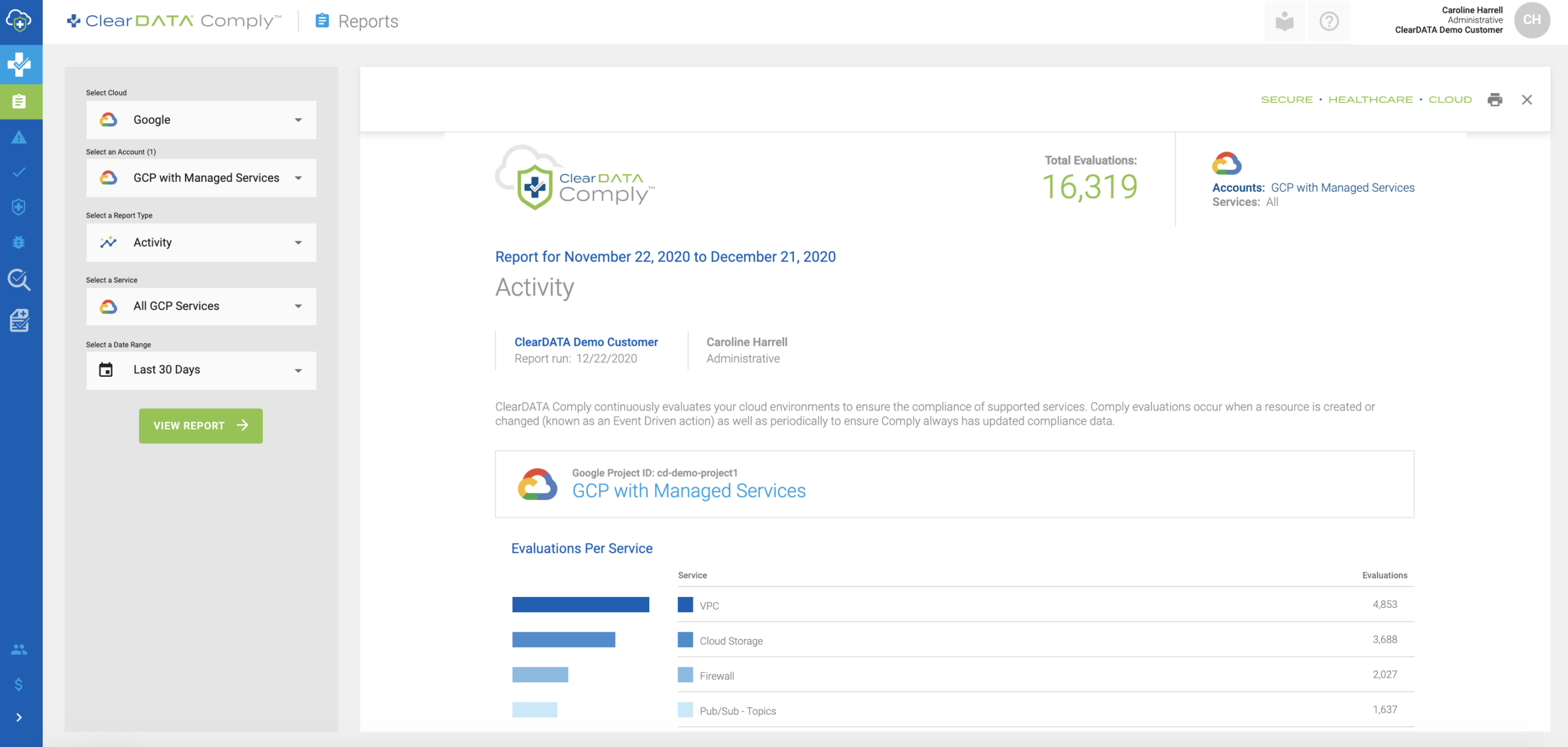Image resolution: width=1568 pixels, height=747 pixels.
Task: Click the VPC service name
Action: tap(709, 606)
